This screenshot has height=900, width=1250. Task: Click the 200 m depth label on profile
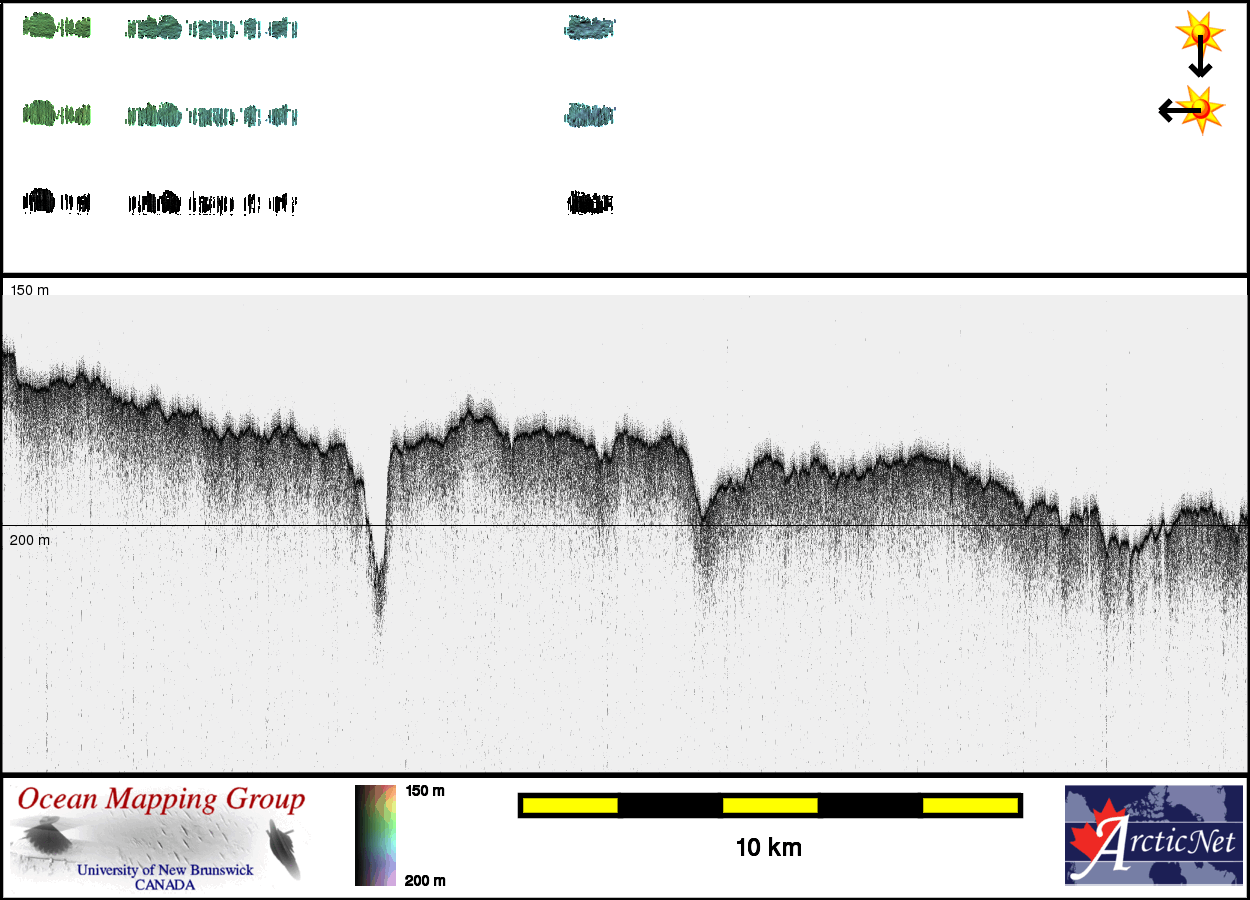click(29, 540)
